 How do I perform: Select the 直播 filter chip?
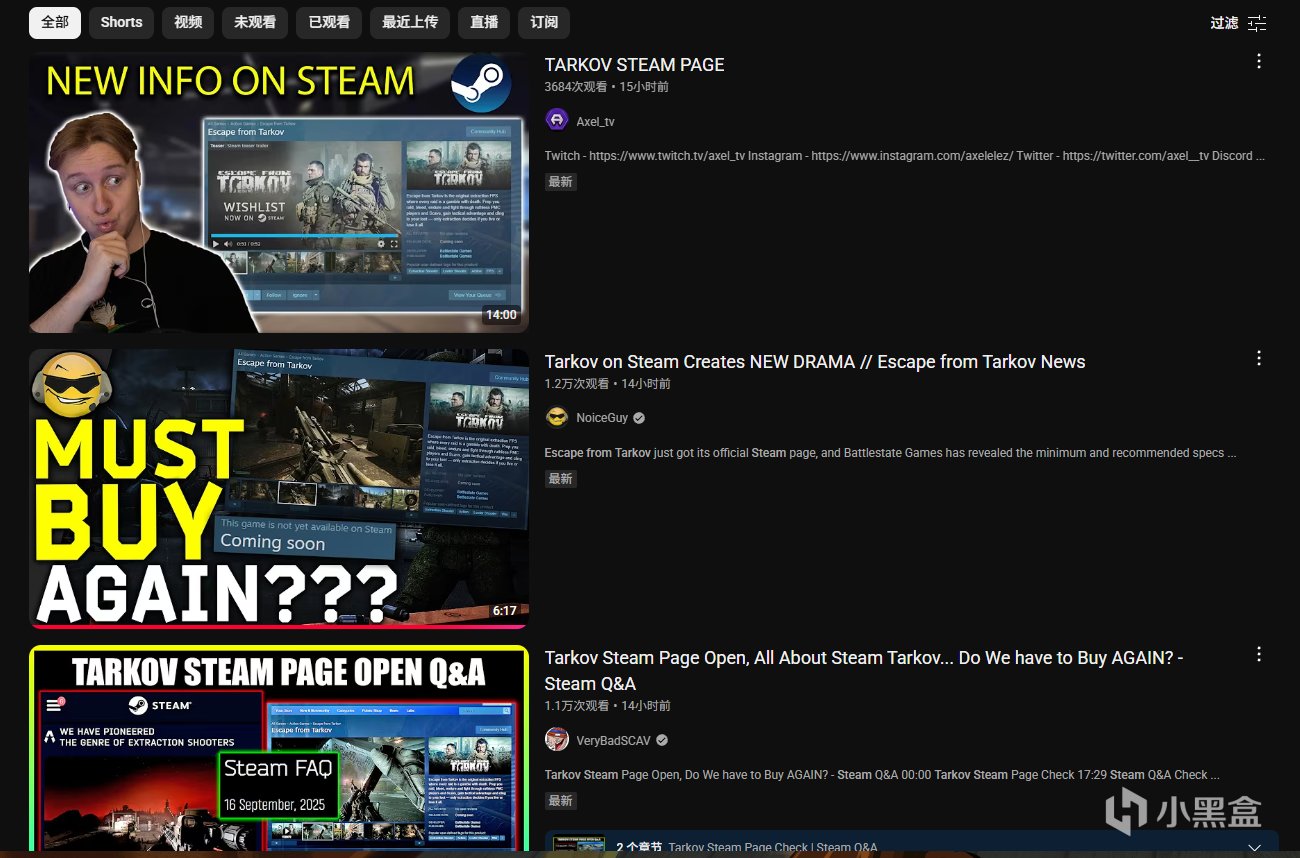click(484, 22)
